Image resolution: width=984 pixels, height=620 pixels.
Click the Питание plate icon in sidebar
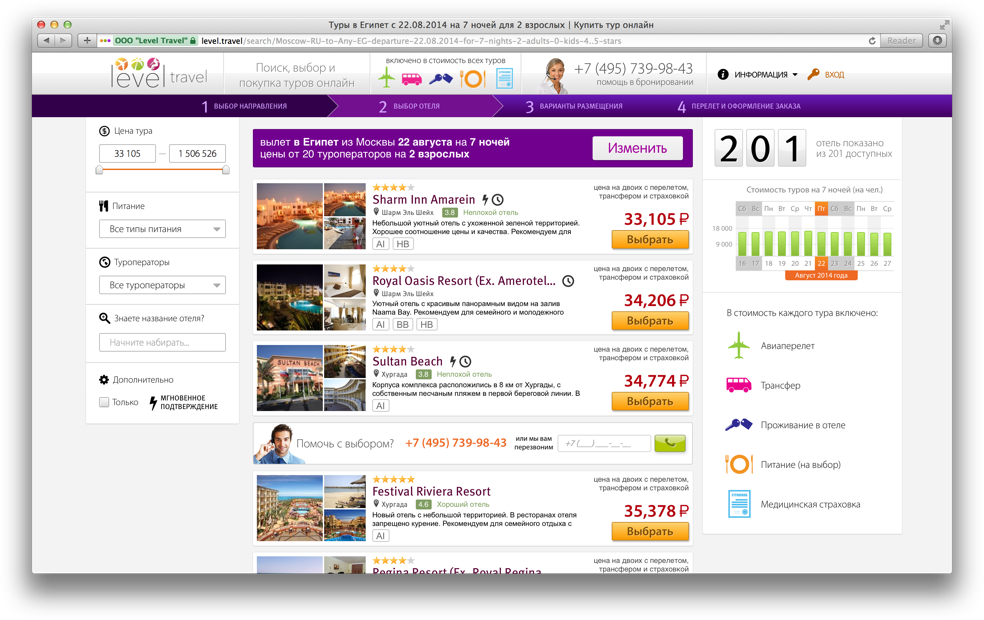(x=739, y=464)
